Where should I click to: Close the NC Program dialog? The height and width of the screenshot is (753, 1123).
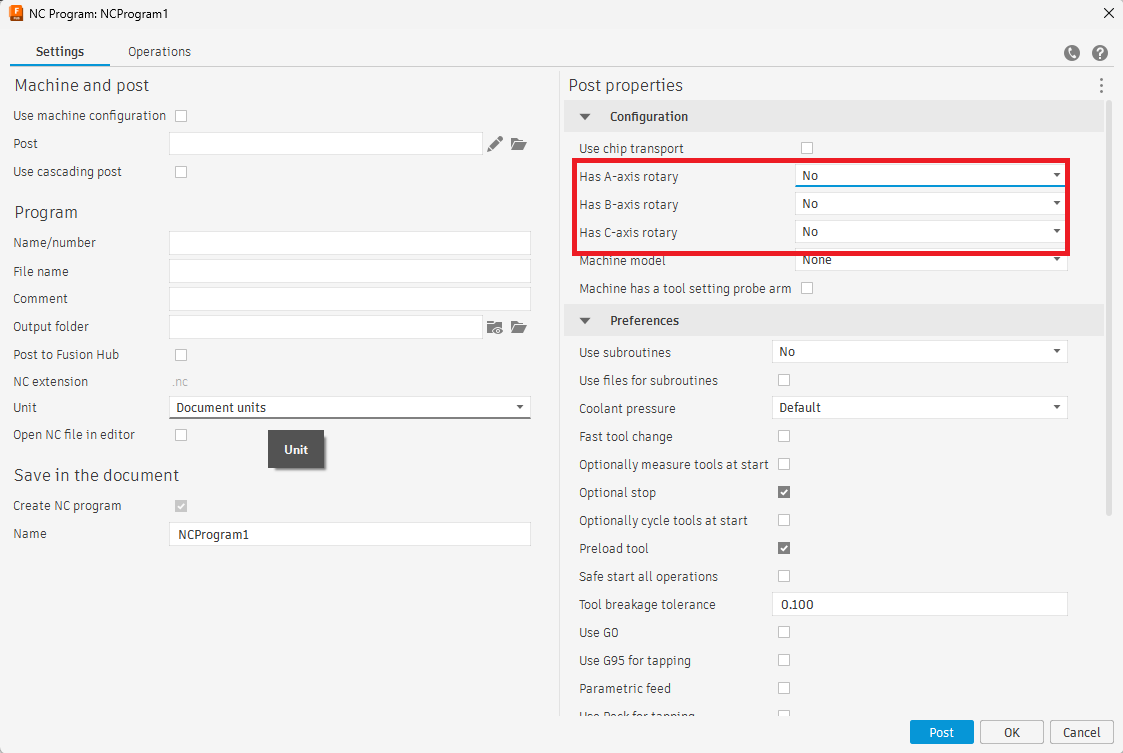pos(1108,13)
